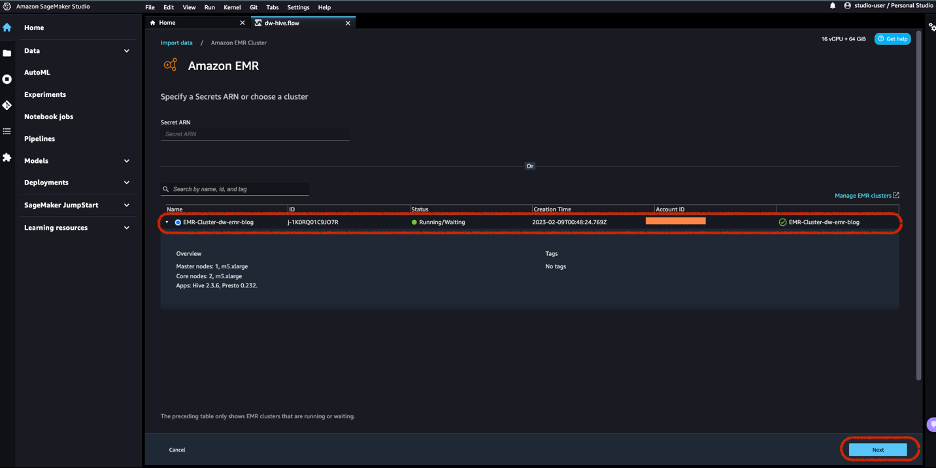Close the Home tab
This screenshot has height=468, width=936.
tap(242, 23)
